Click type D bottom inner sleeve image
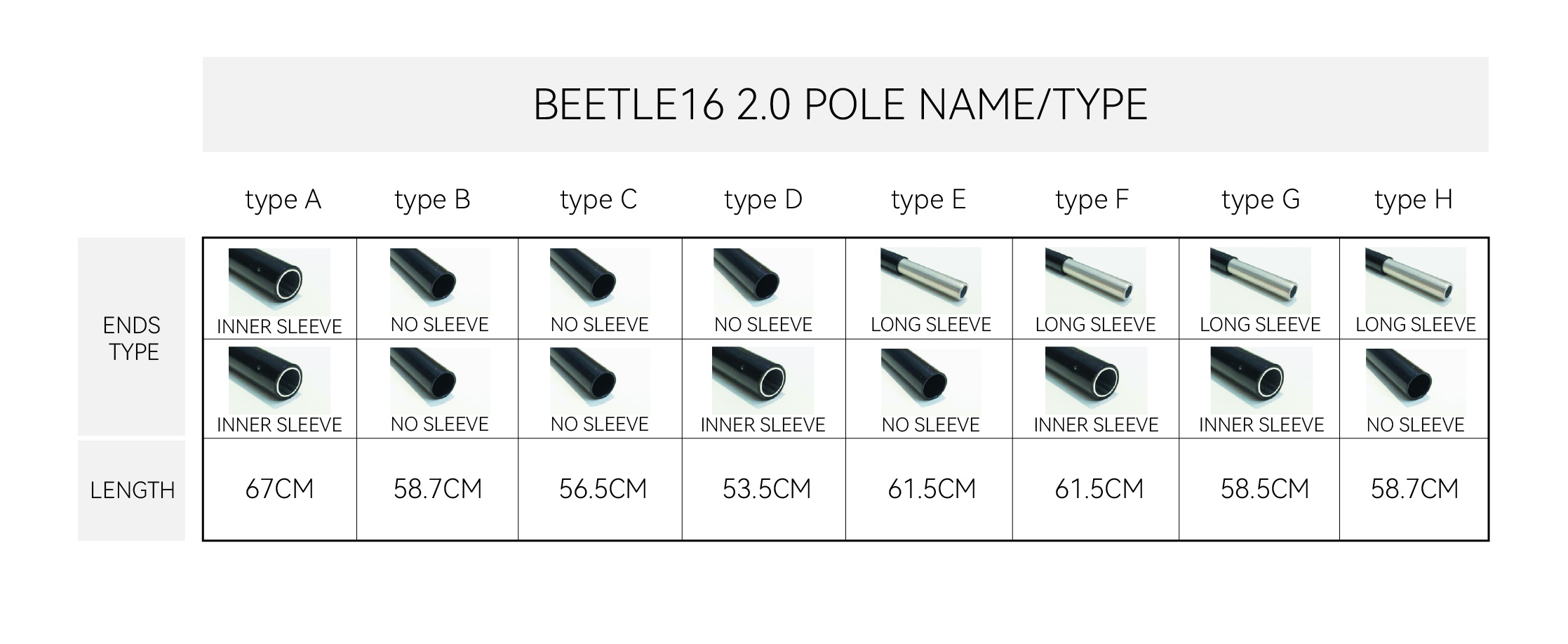Image resolution: width=1568 pixels, height=644 pixels. point(763,380)
